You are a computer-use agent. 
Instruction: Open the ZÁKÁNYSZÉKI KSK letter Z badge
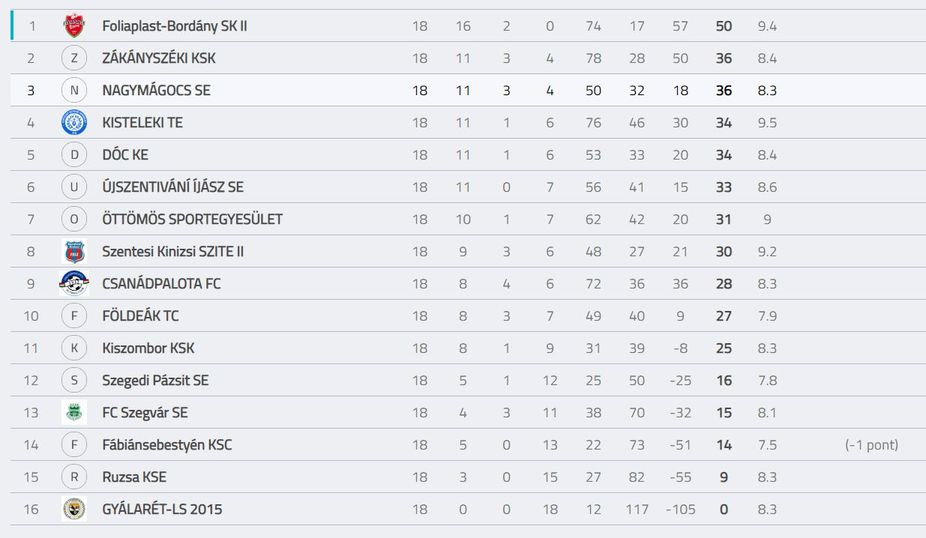click(x=74, y=58)
